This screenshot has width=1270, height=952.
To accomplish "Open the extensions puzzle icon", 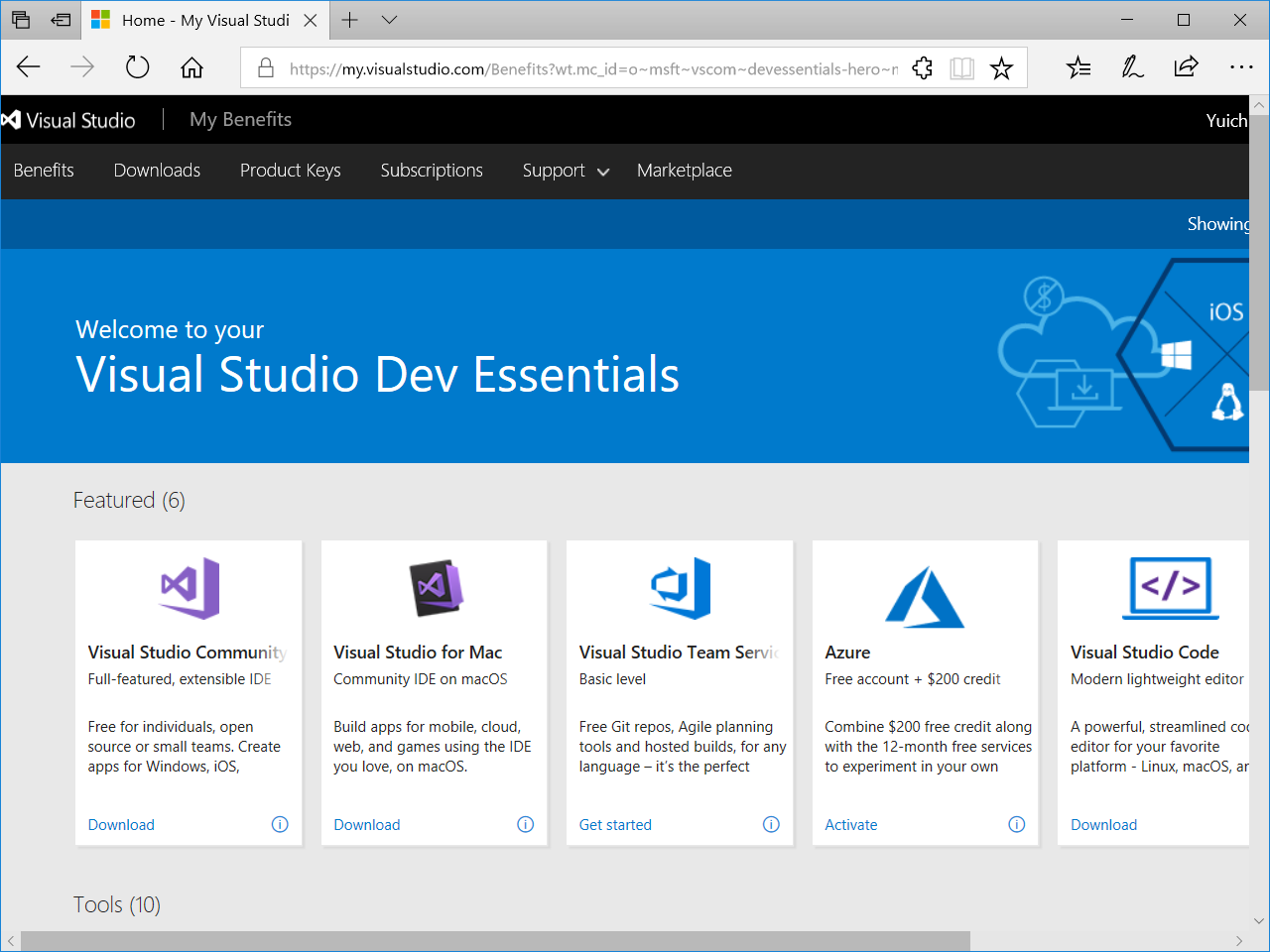I will coord(922,67).
